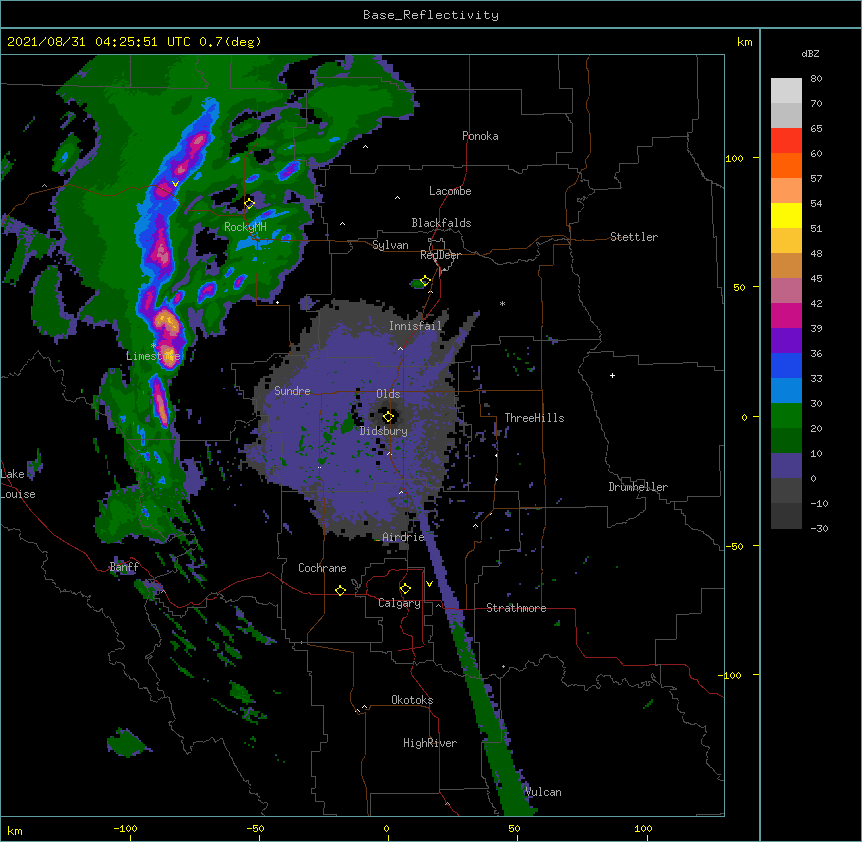Pick the yellow legend swatch between 54 and 51
Viewport: 862px width, 842px height.
[x=786, y=215]
